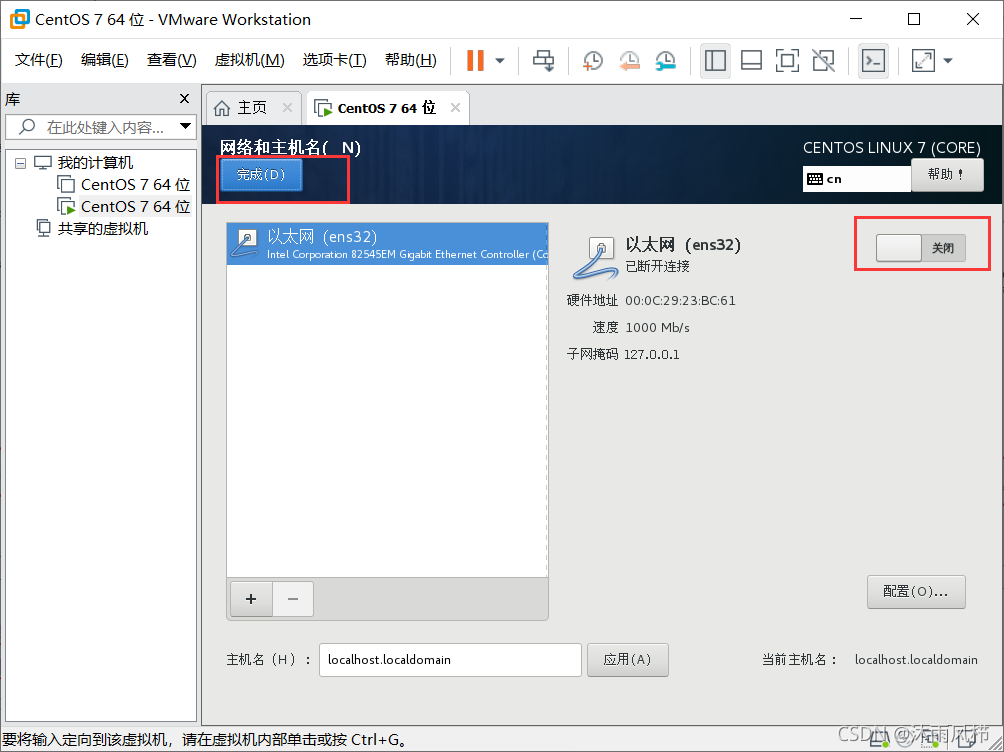This screenshot has height=752, width=1004.
Task: Open the pause button dropdown arrow
Action: tap(499, 60)
